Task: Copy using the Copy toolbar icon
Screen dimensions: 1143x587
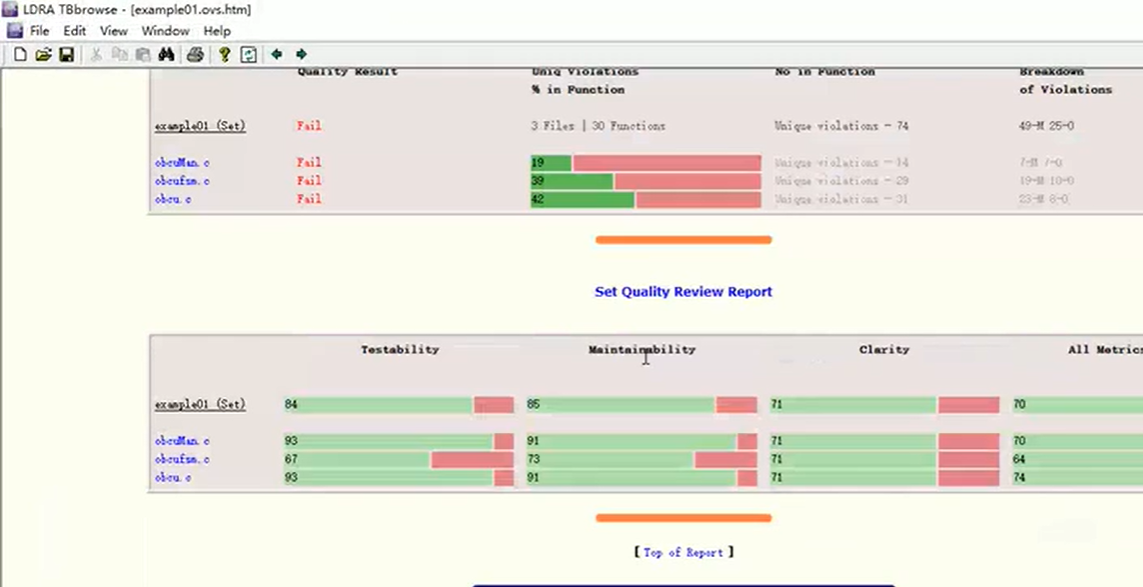Action: 119,55
